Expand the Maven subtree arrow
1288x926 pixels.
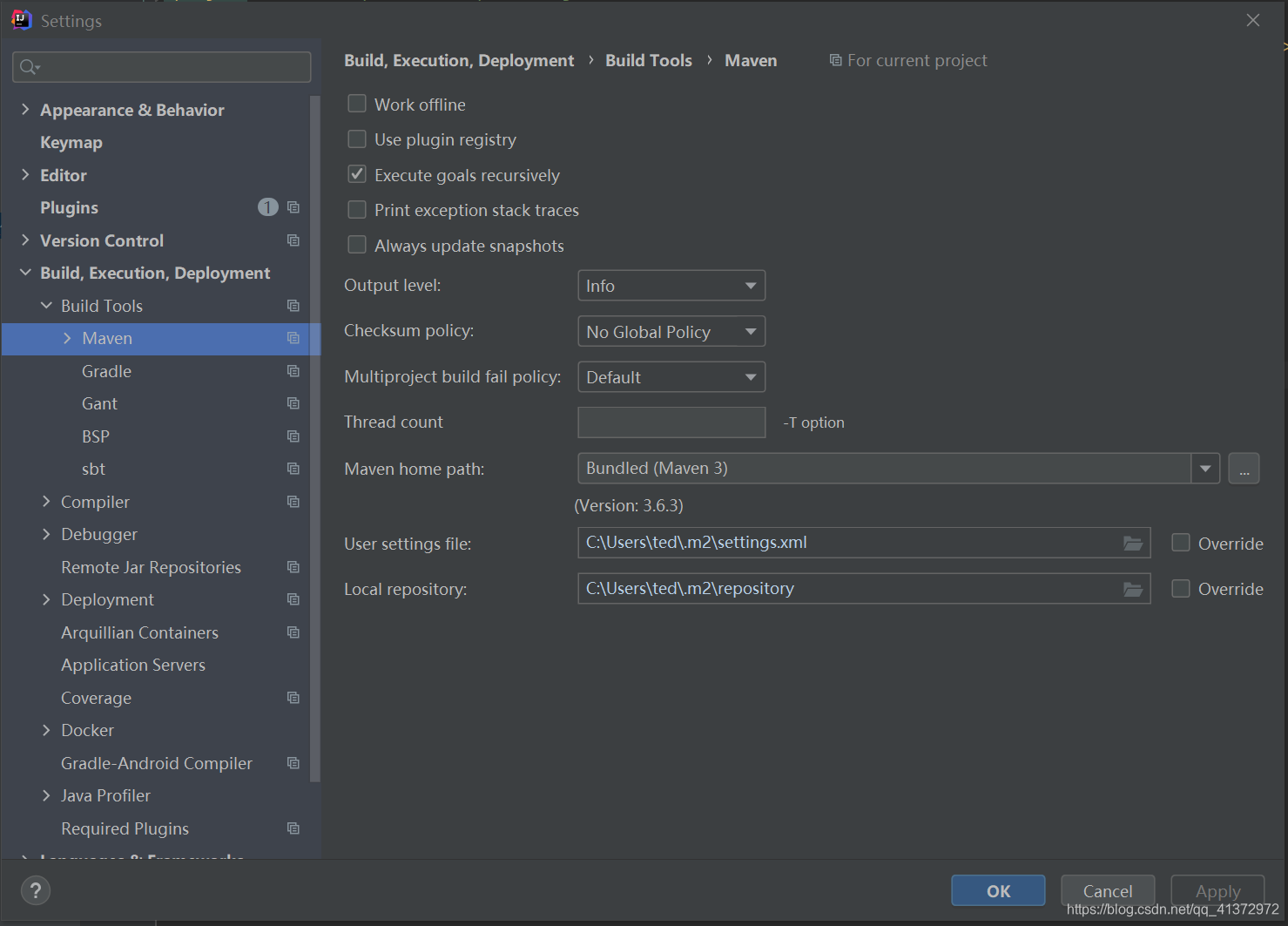coord(67,338)
